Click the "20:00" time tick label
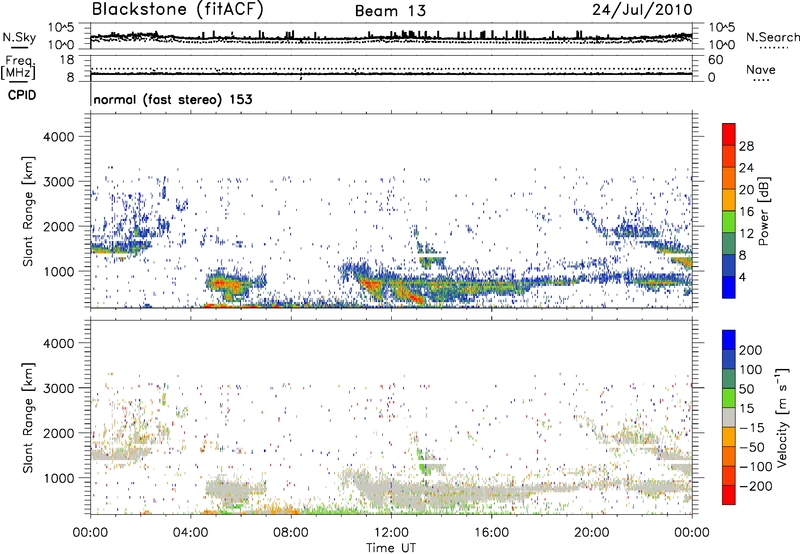Screen dimensions: 800x554 pyautogui.click(x=591, y=533)
